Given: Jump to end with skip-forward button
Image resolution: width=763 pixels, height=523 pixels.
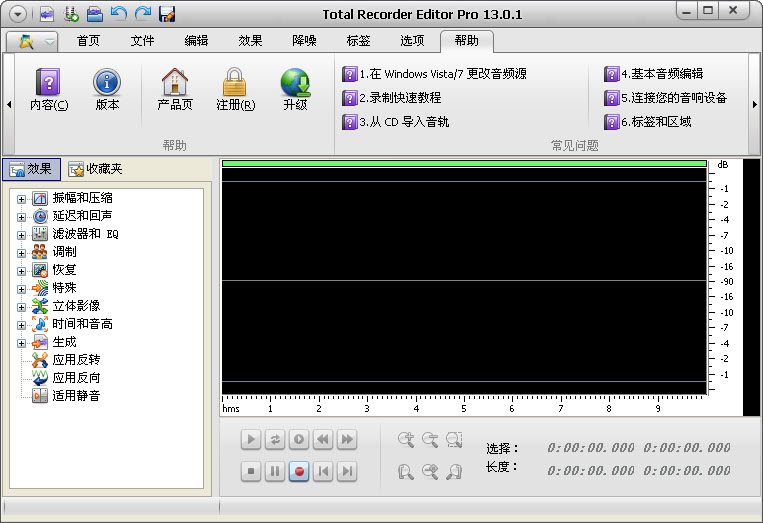Looking at the screenshot, I should point(347,471).
